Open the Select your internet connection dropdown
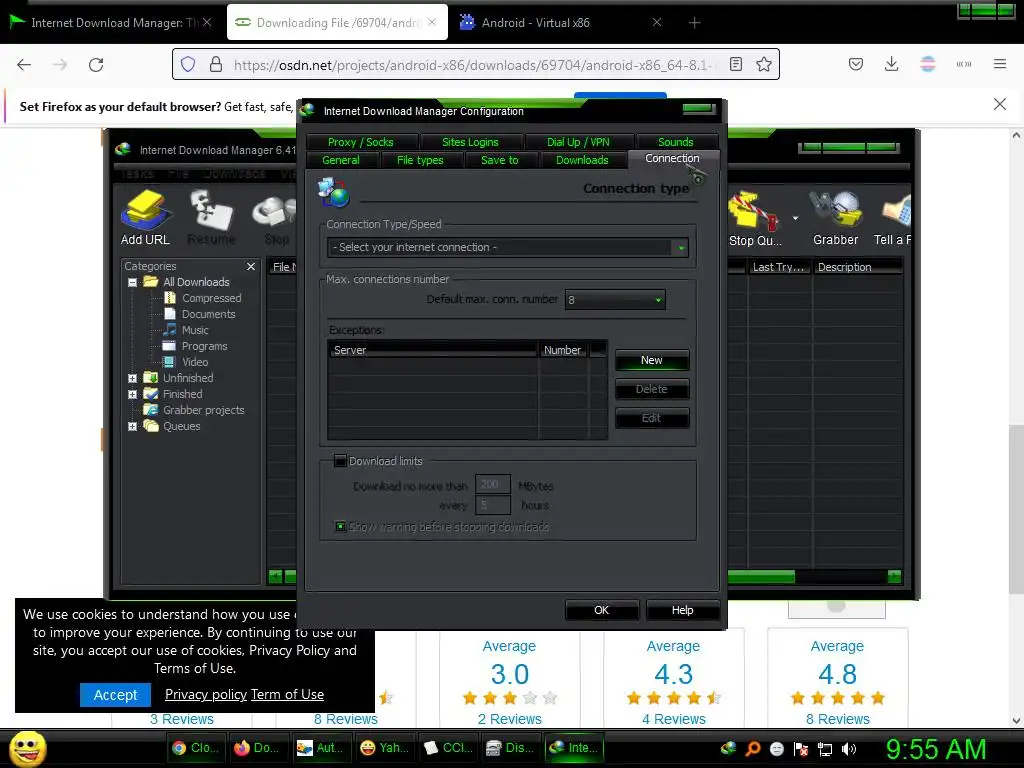The width and height of the screenshot is (1024, 768). [507, 248]
